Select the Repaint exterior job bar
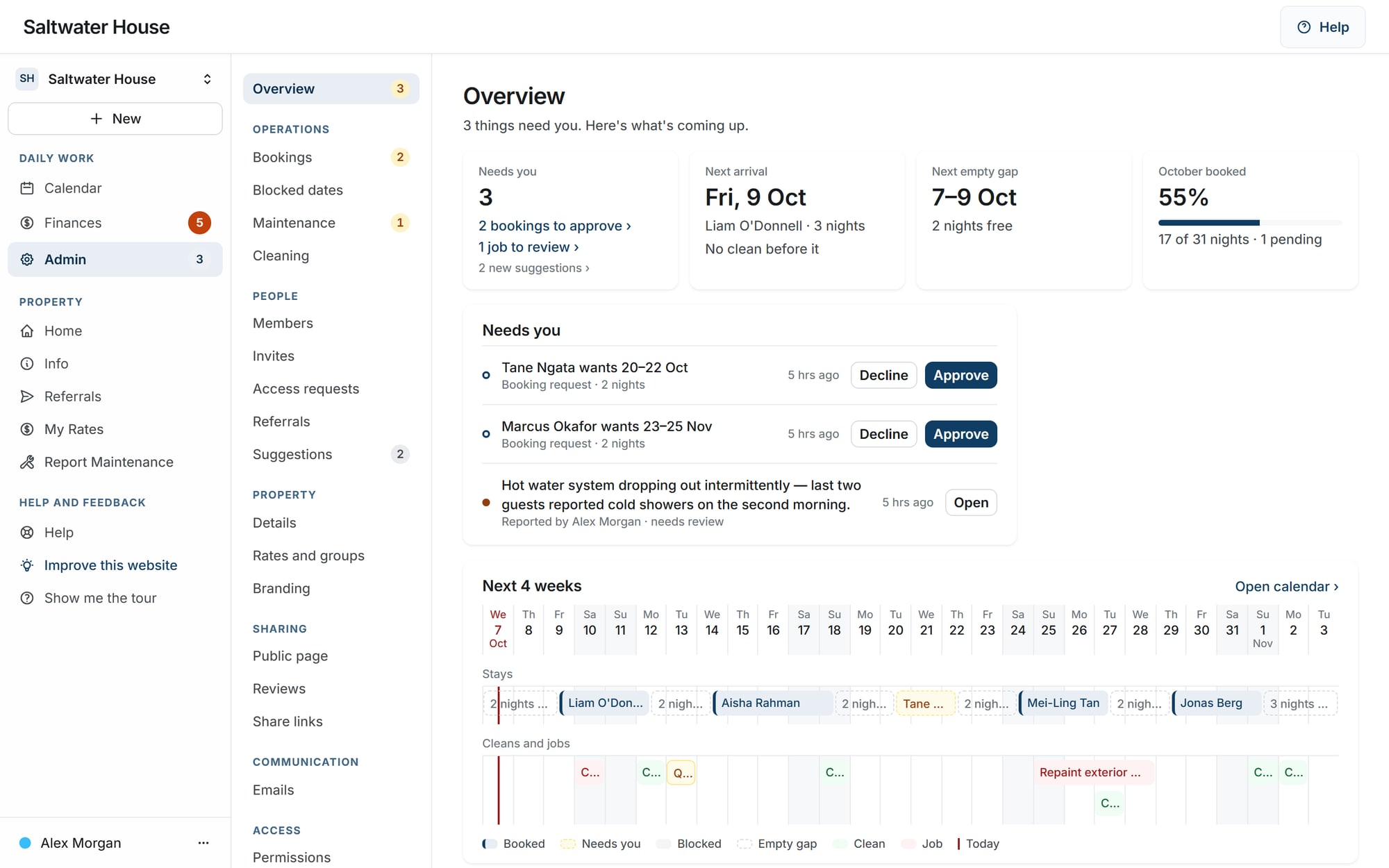 1094,772
